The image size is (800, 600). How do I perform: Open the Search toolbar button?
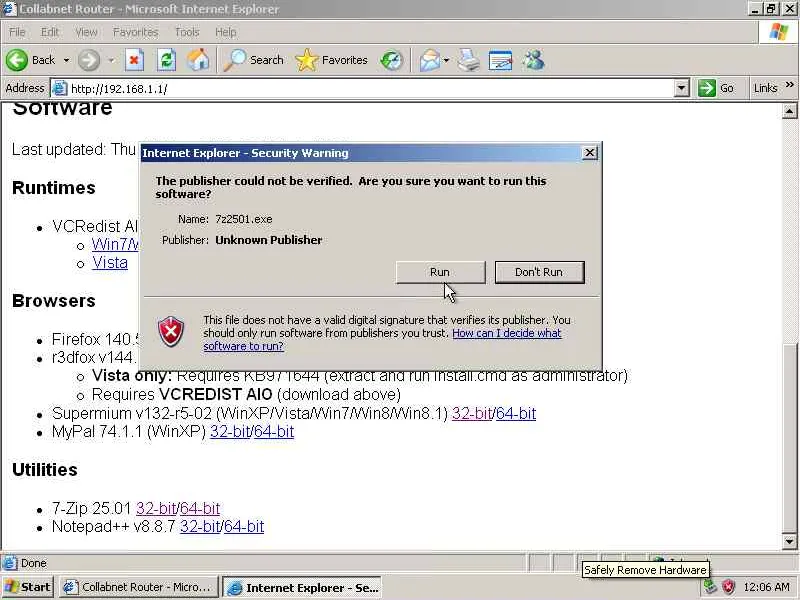point(254,60)
